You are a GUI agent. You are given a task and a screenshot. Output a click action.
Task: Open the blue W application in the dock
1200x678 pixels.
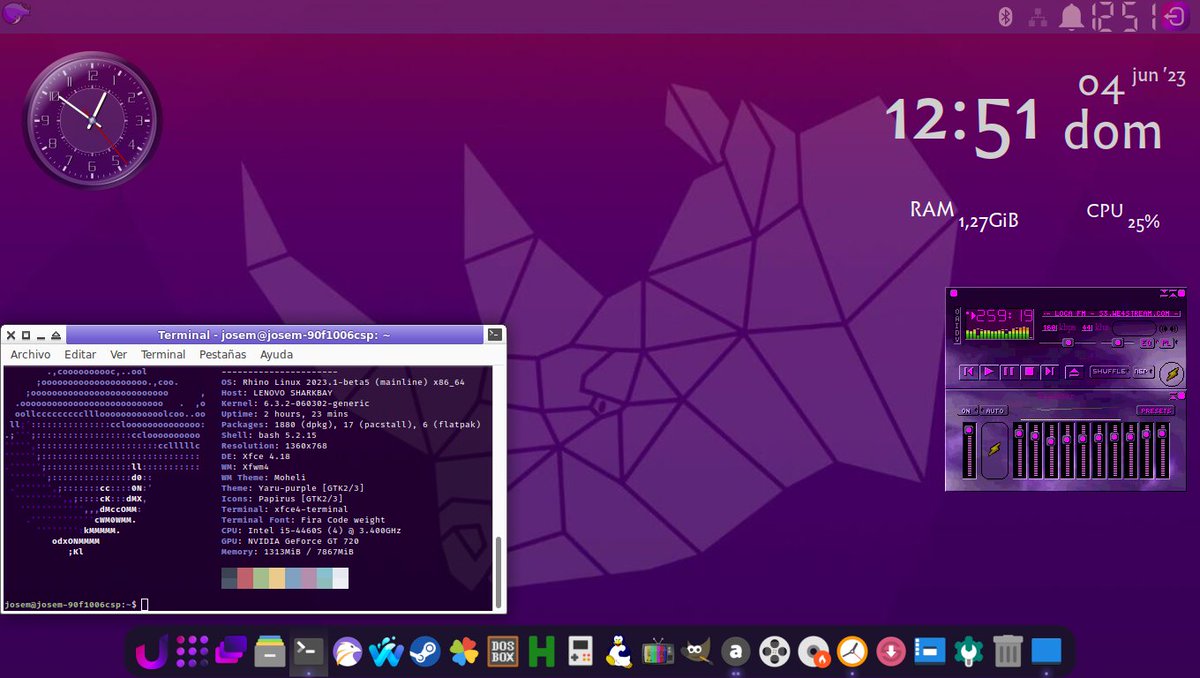[x=385, y=653]
